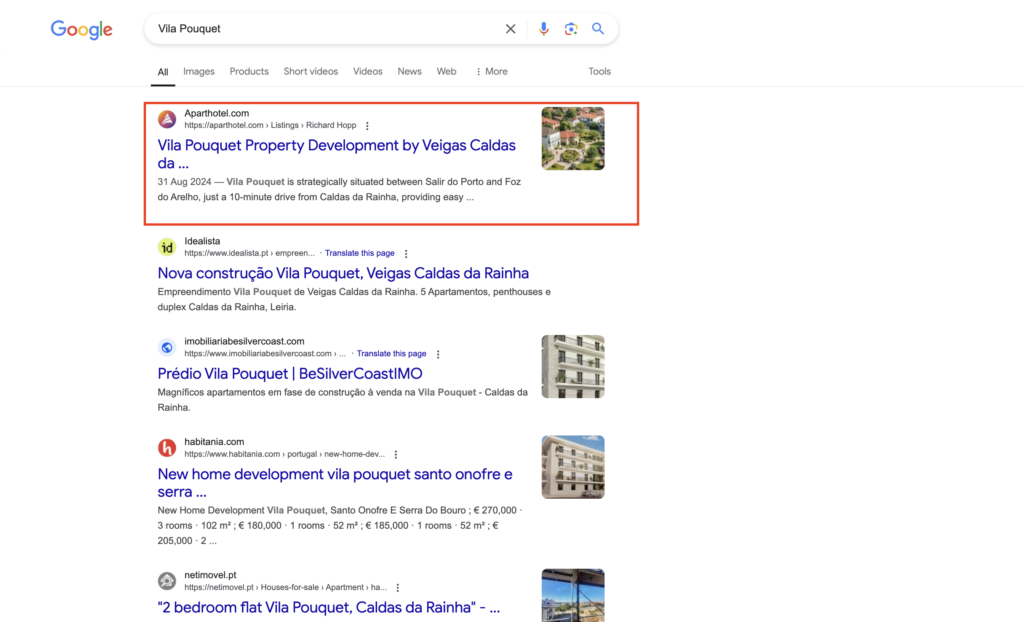Click the habitania.com portugal new-home-dev breadcrumb
Viewport: 1024px width, 622px height.
tap(284, 454)
